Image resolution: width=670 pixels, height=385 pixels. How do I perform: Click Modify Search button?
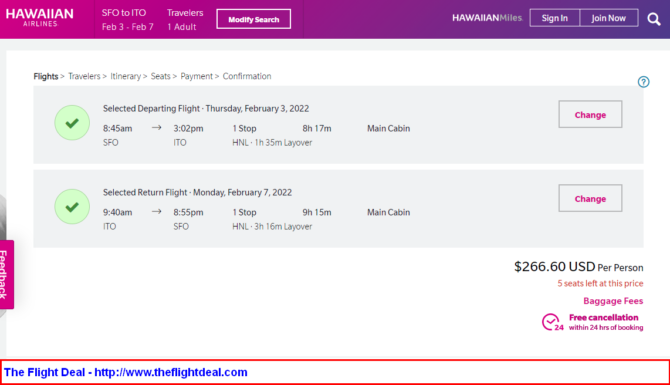click(x=253, y=19)
